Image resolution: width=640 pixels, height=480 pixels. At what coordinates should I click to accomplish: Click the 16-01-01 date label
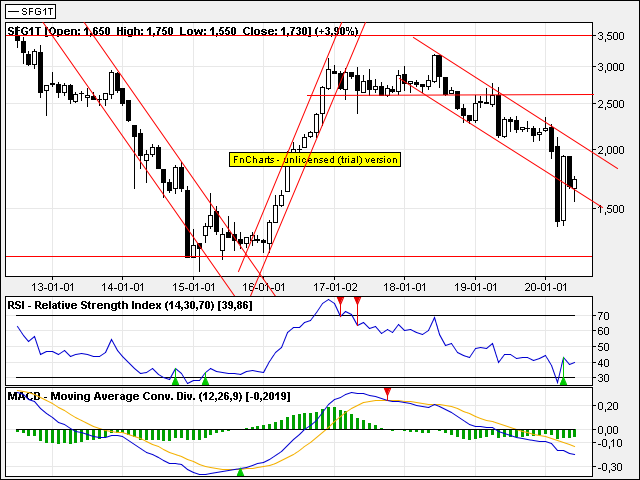point(264,287)
